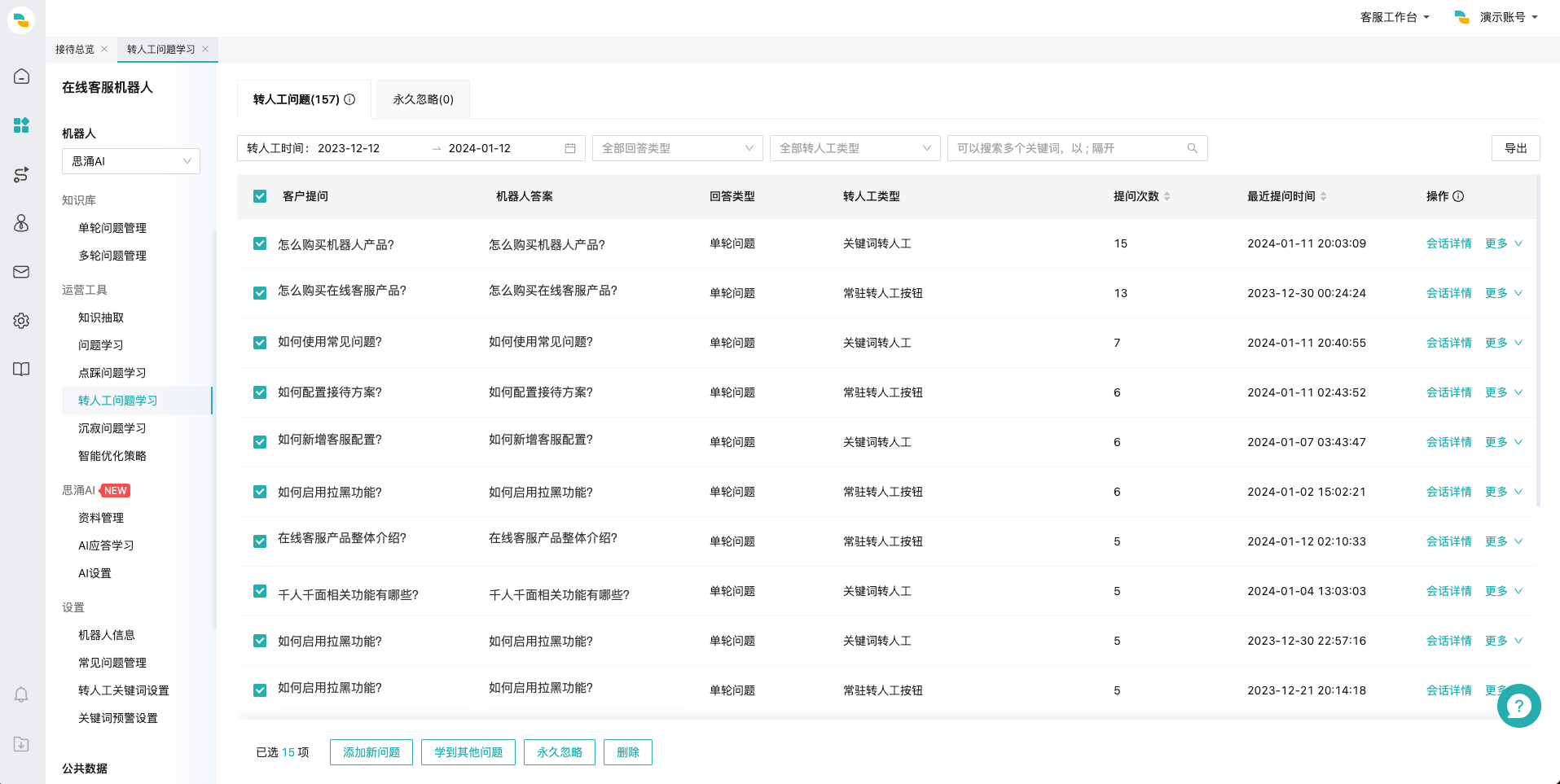Open the home icon in left rail
This screenshot has height=784, width=1560.
pyautogui.click(x=21, y=77)
